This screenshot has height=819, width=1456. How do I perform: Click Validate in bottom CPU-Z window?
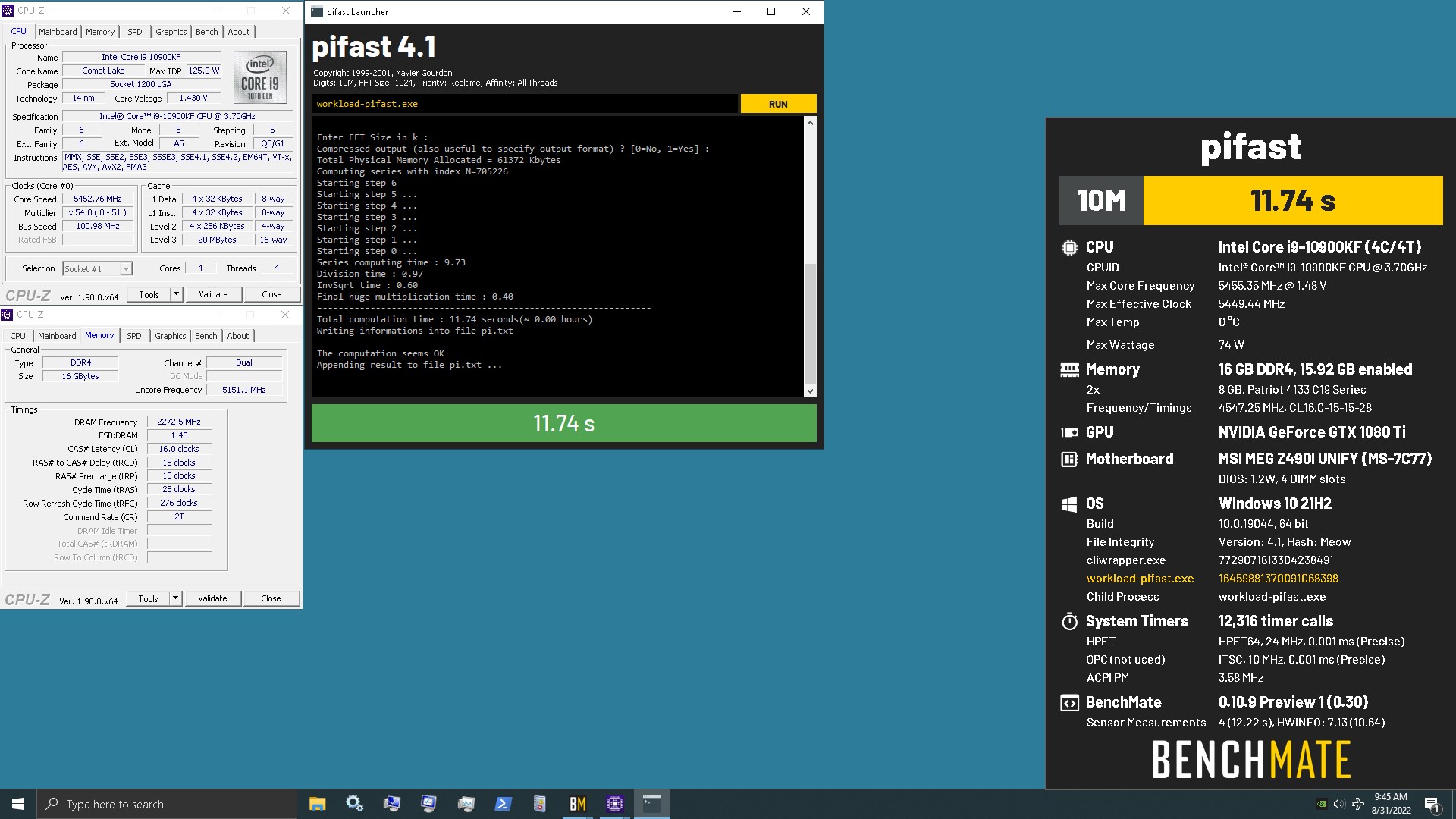coord(212,598)
